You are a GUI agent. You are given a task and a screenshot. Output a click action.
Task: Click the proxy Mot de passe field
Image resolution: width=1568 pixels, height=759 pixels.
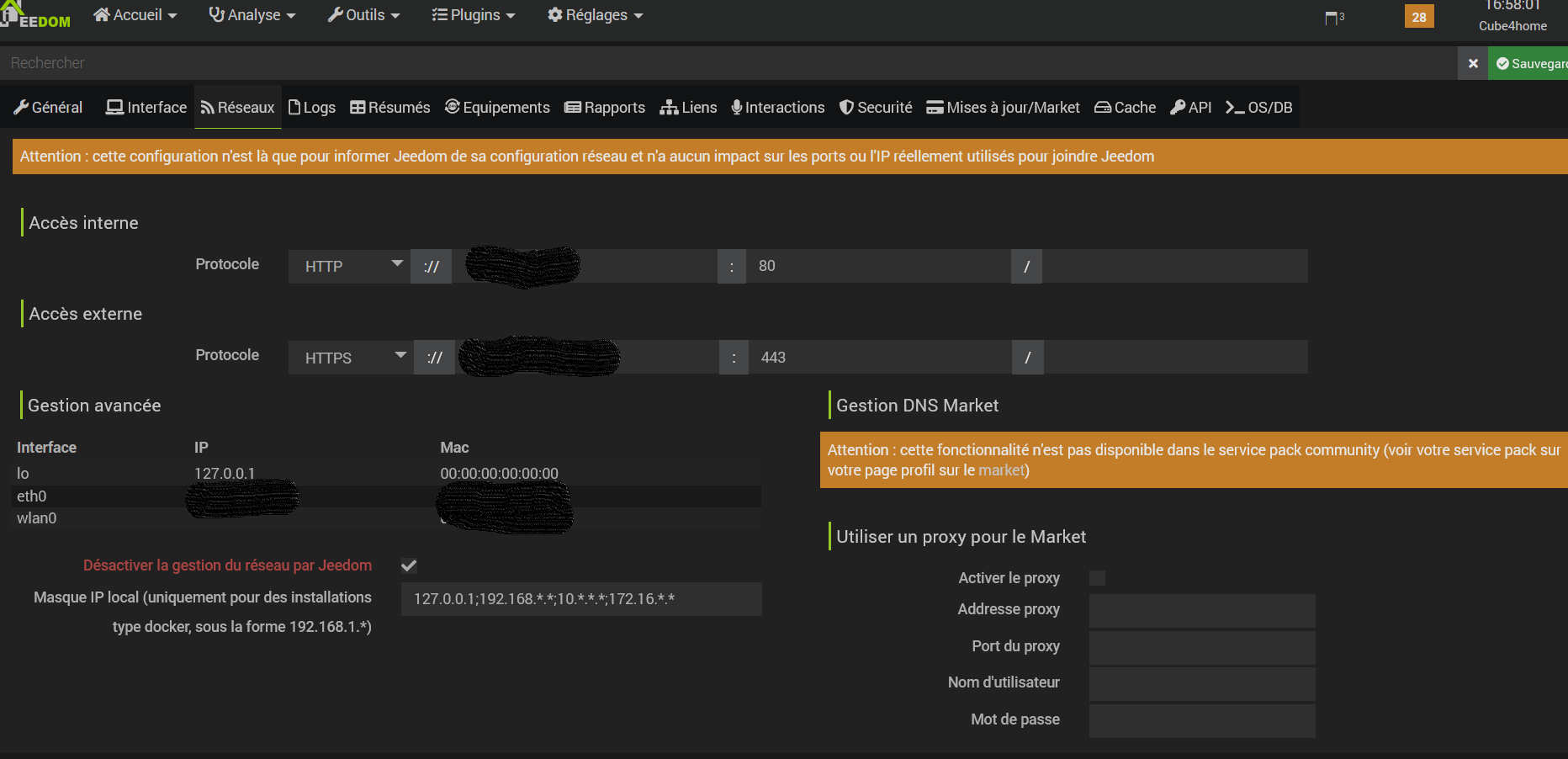1202,721
